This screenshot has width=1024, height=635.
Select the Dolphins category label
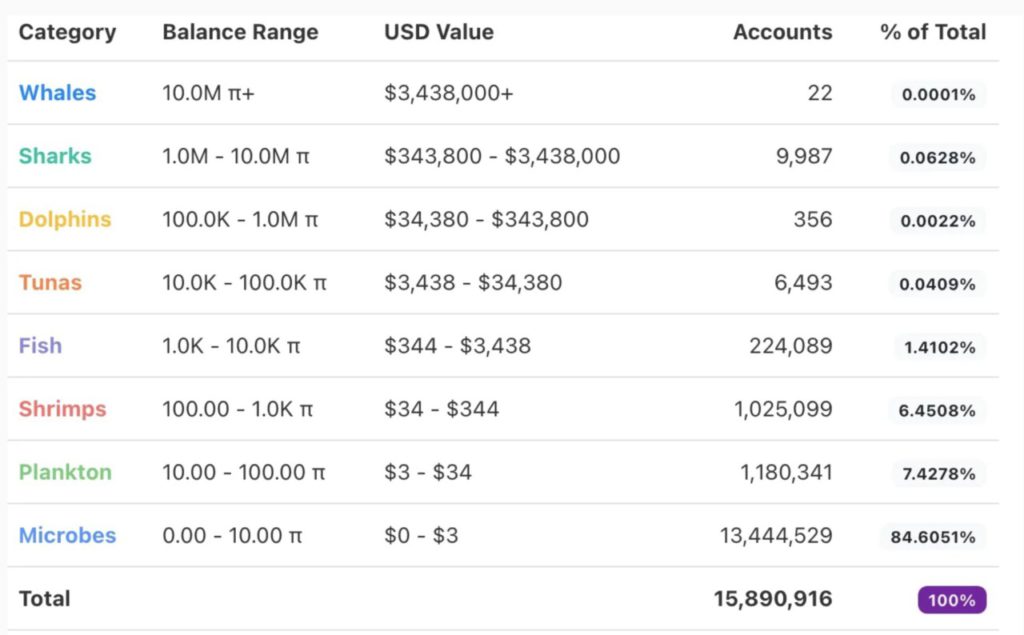tap(65, 219)
